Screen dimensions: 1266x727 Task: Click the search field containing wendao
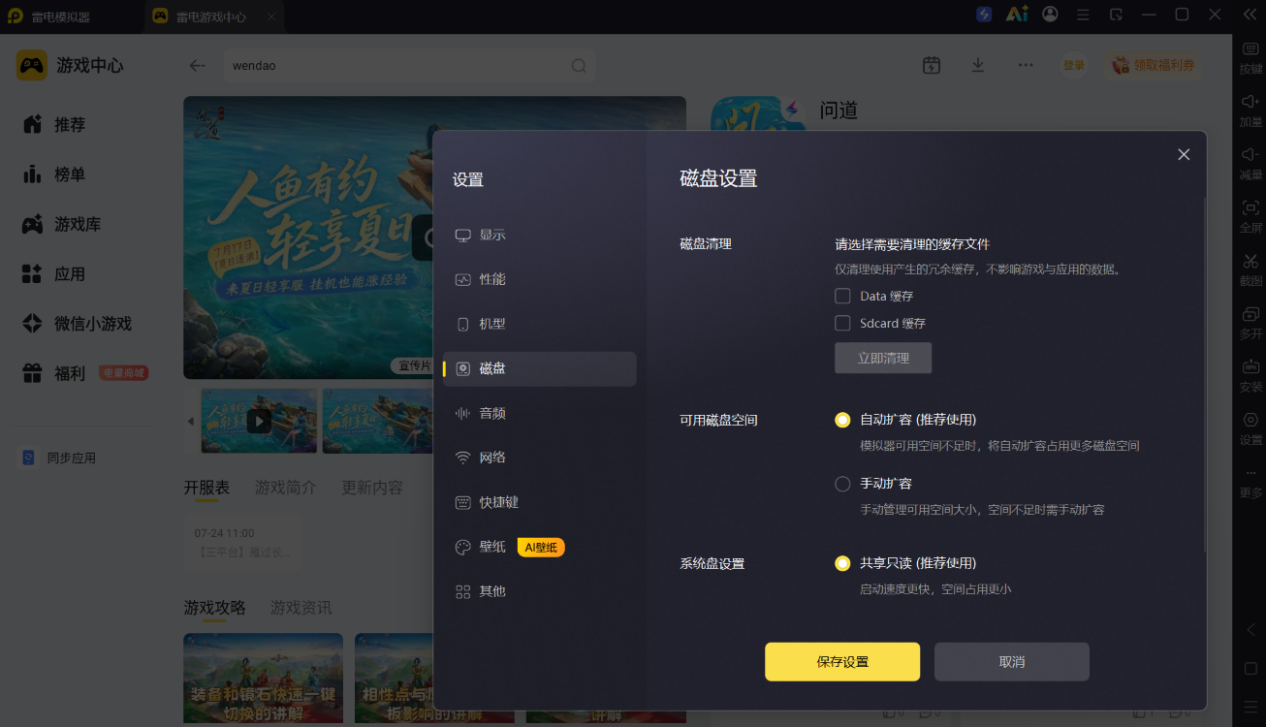click(x=409, y=66)
